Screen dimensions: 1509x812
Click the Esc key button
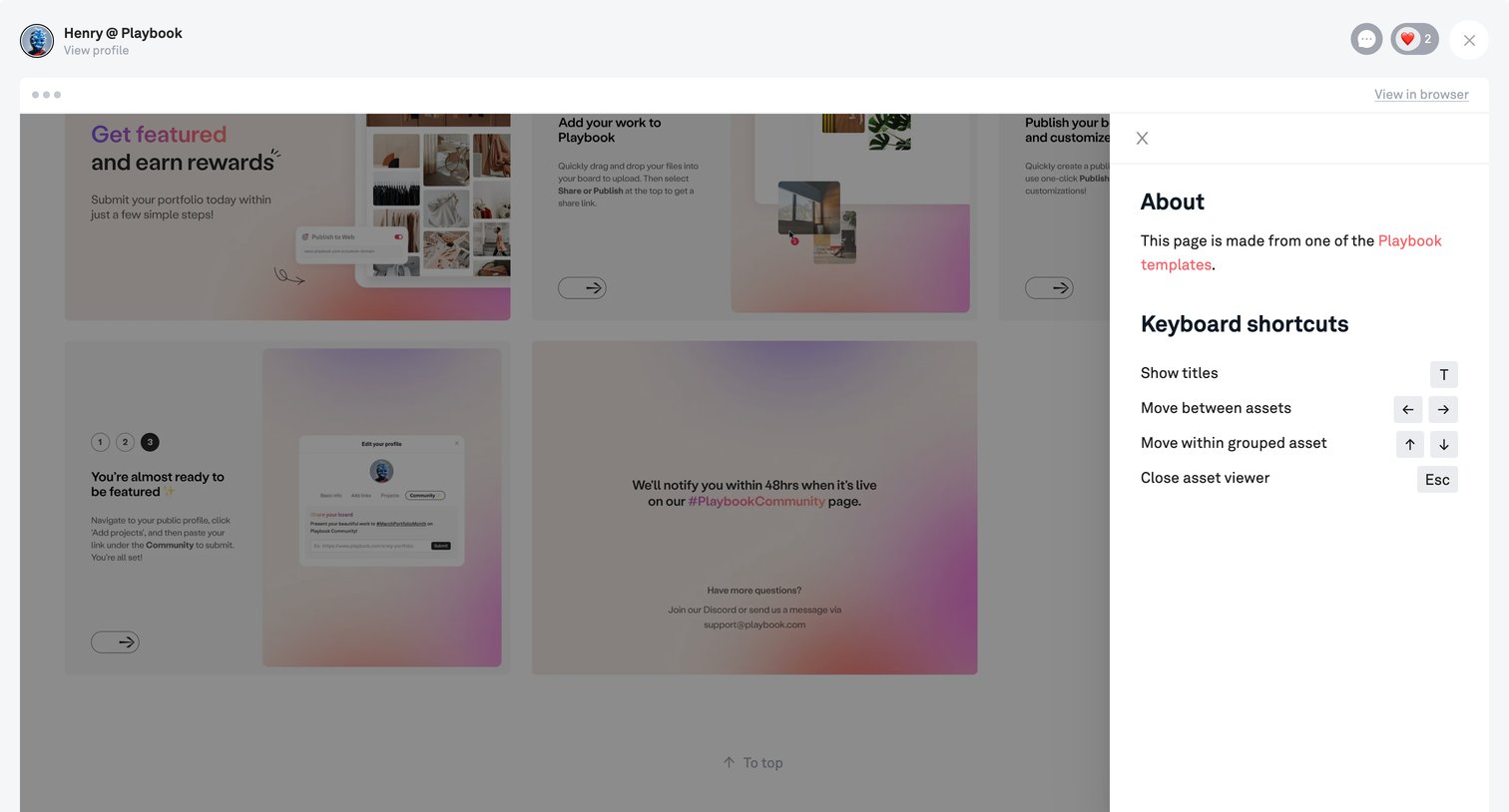pyautogui.click(x=1437, y=480)
